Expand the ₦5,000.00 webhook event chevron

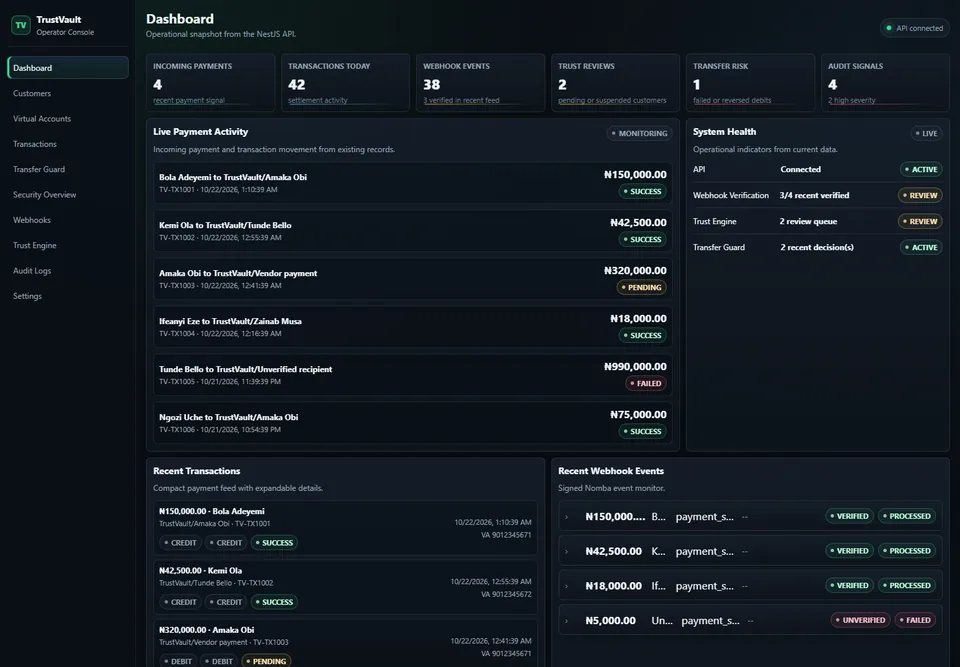(566, 620)
